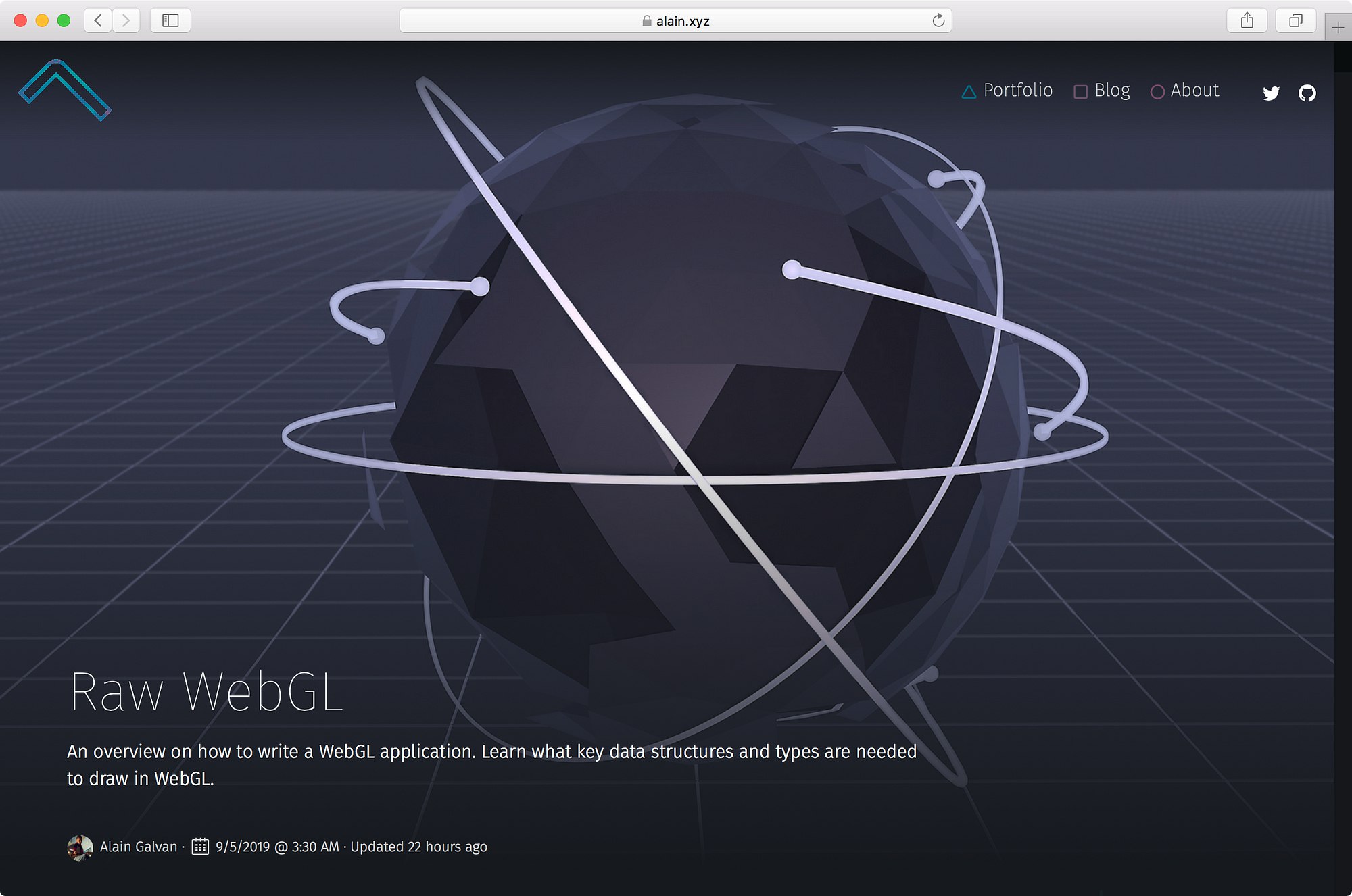Minimize the window with the yellow button
The width and height of the screenshot is (1352, 896).
pyautogui.click(x=42, y=20)
